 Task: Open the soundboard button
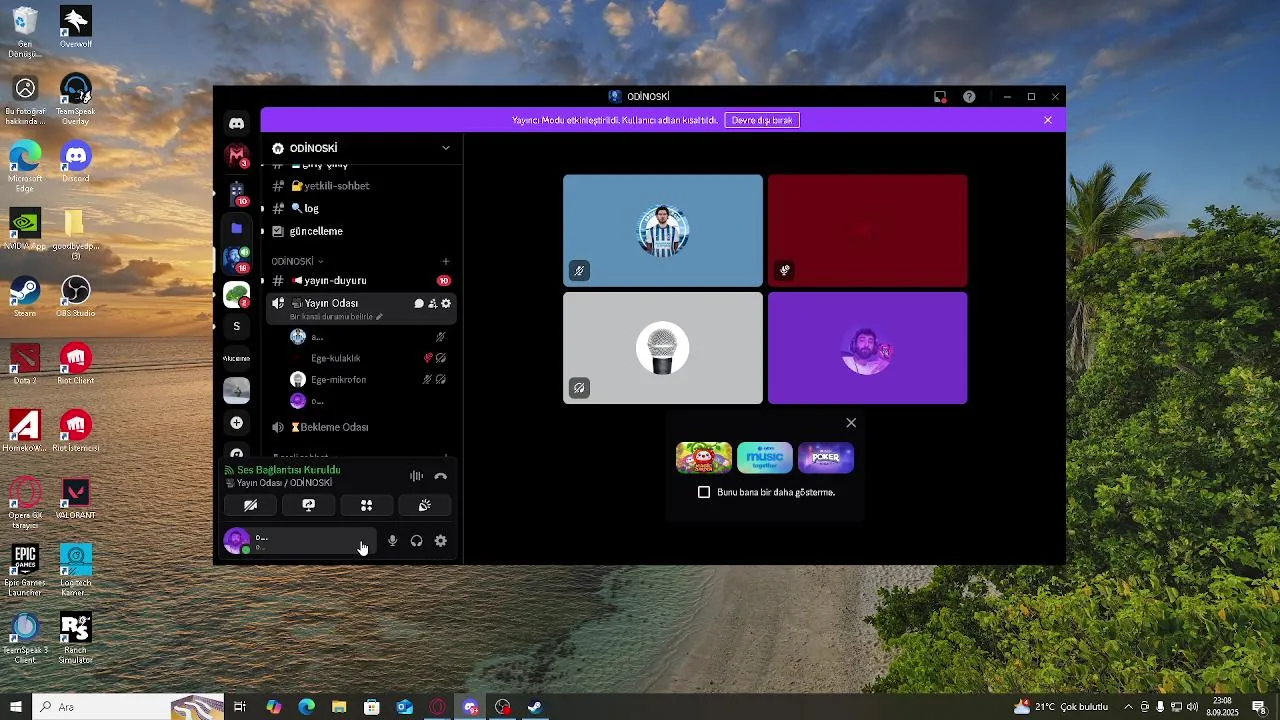[x=424, y=506]
